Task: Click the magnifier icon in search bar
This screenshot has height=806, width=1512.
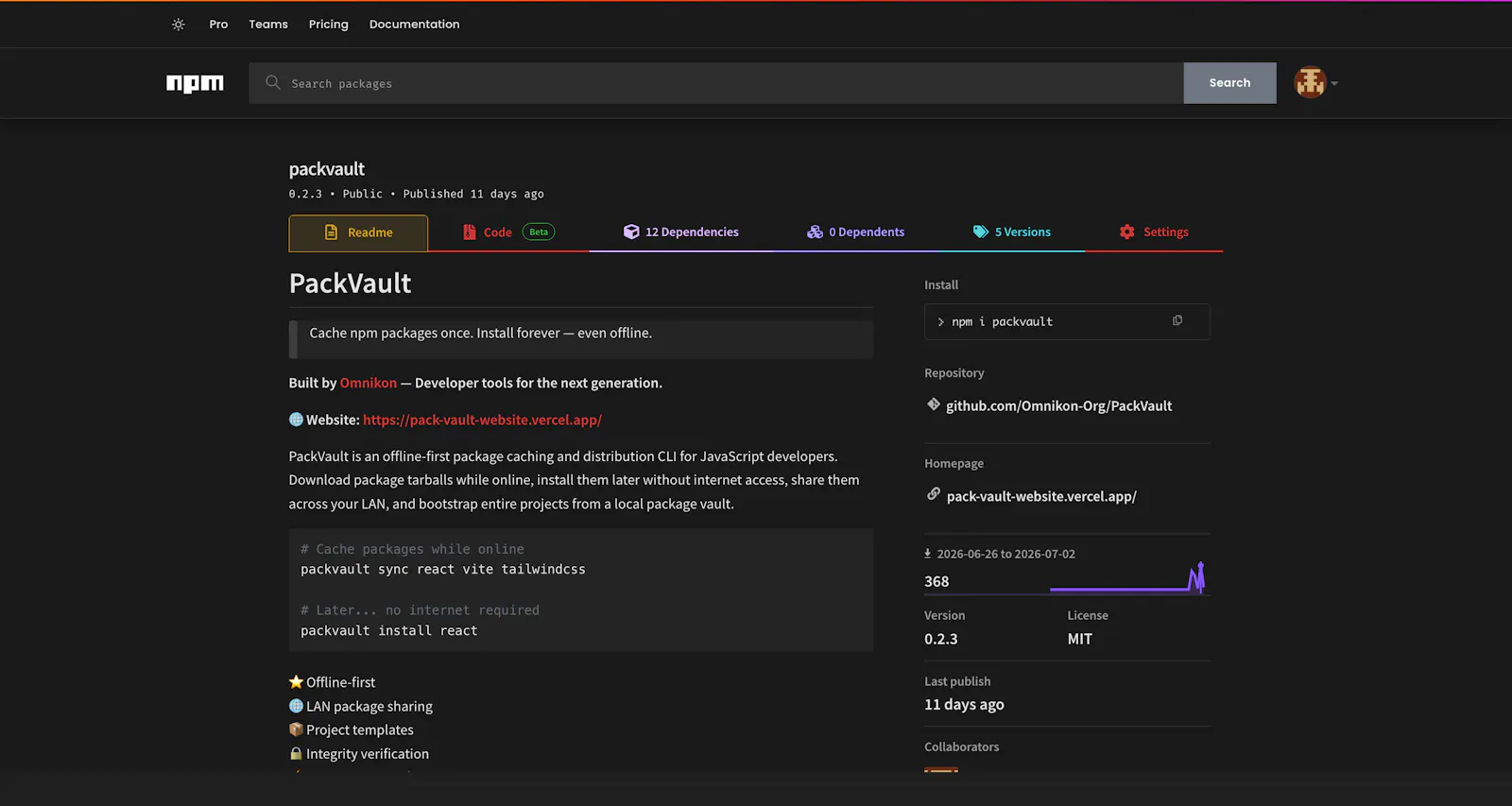Action: (x=273, y=82)
